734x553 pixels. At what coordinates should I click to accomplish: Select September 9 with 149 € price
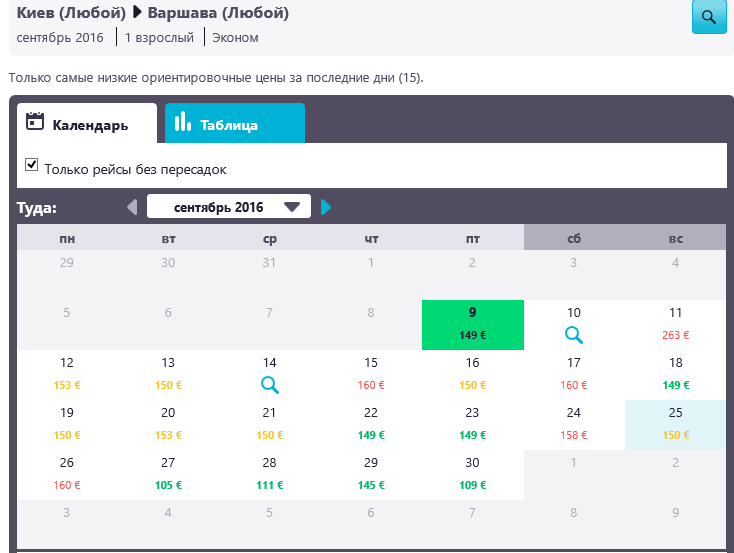click(472, 324)
